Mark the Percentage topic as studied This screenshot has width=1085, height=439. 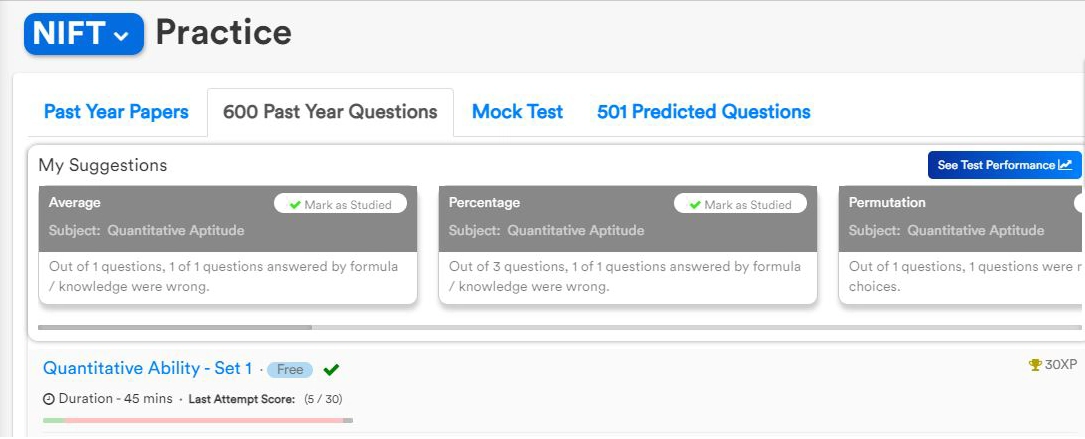coord(740,204)
